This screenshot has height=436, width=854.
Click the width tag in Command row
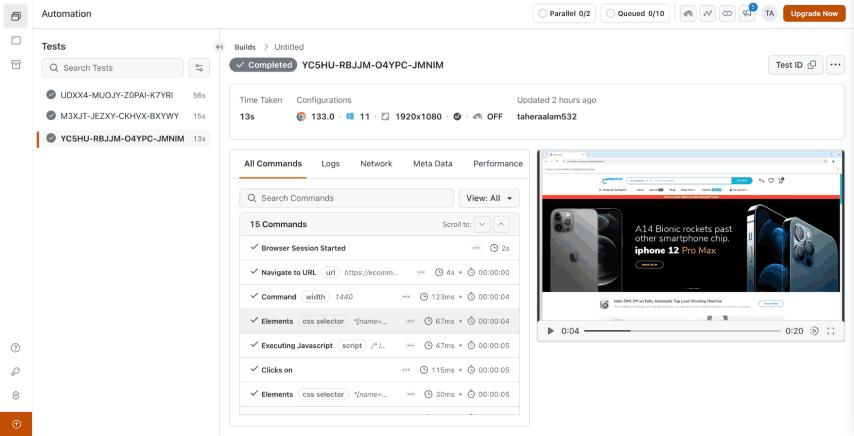tap(315, 297)
